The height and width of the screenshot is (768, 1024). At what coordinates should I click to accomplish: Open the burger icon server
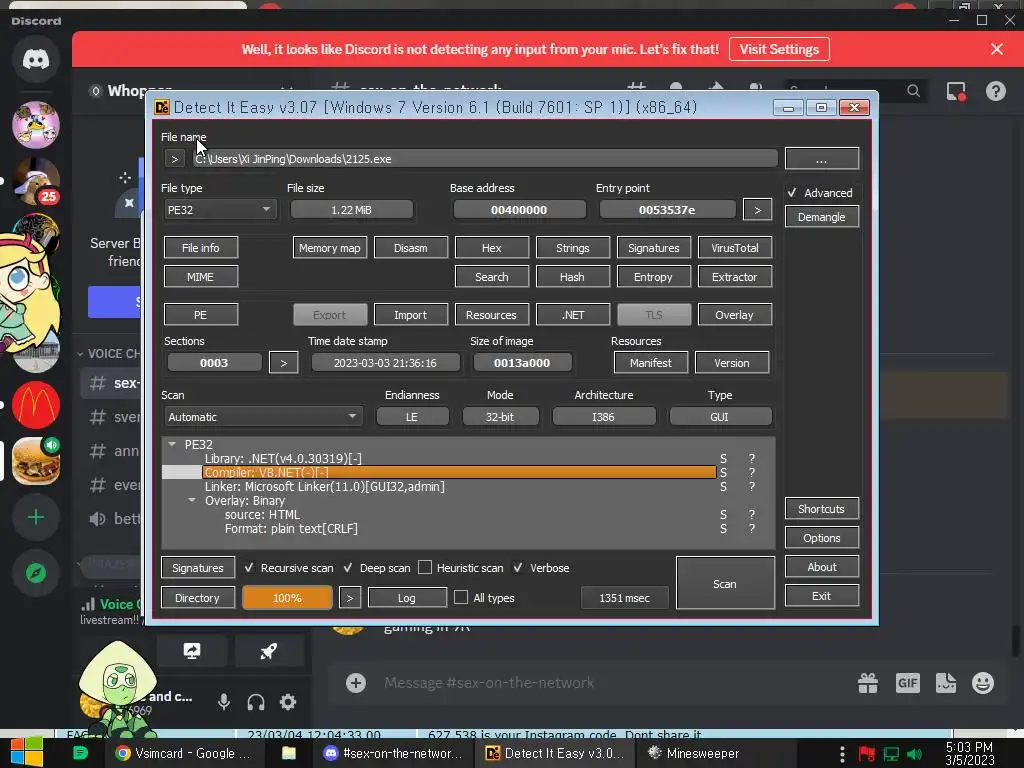[x=36, y=461]
